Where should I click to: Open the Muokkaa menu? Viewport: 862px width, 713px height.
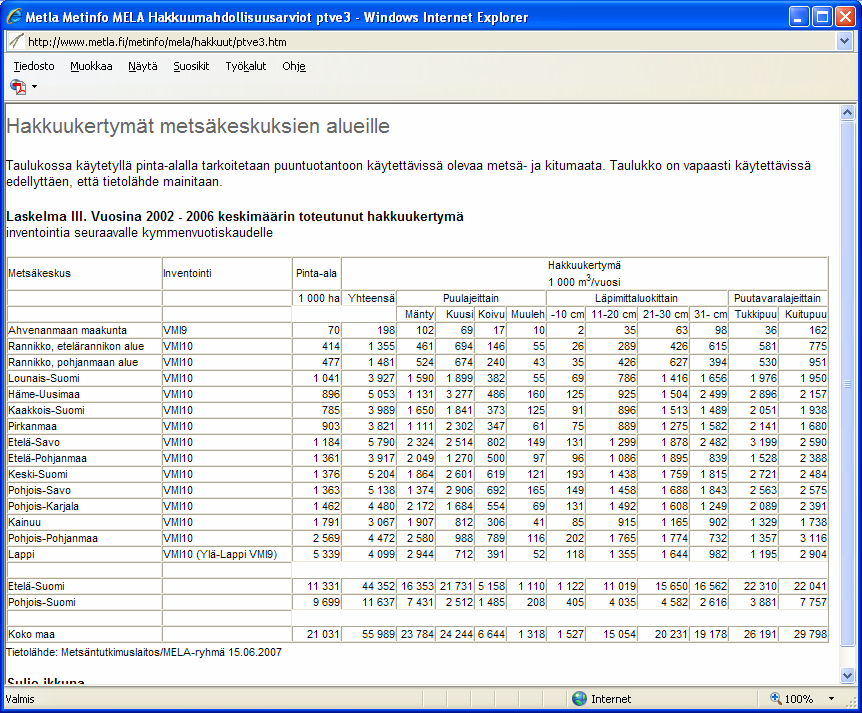coord(91,67)
